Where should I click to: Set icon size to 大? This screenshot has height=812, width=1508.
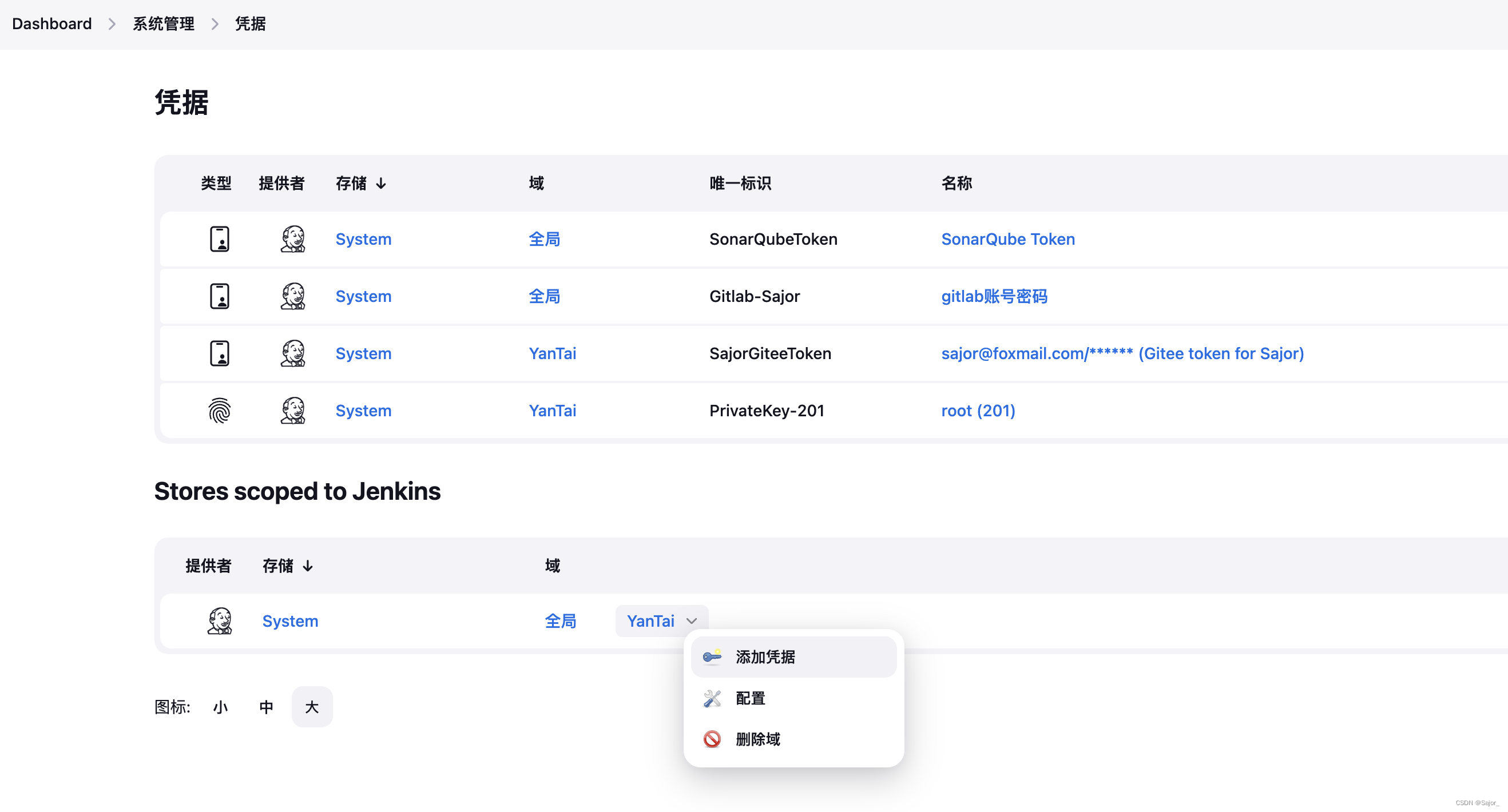312,707
